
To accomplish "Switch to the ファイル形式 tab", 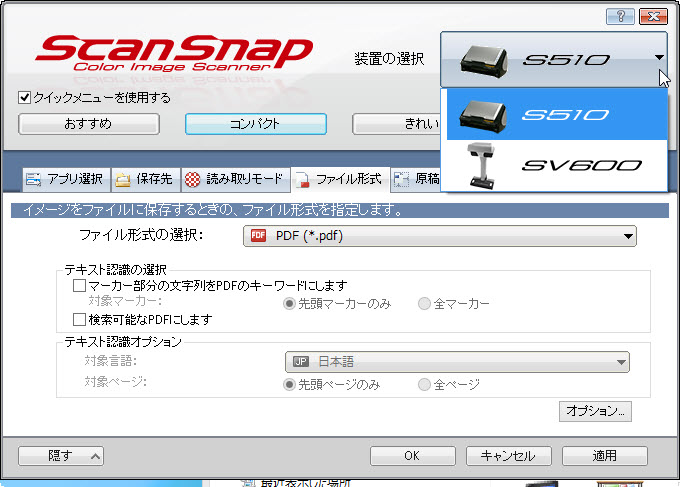I will pos(340,179).
